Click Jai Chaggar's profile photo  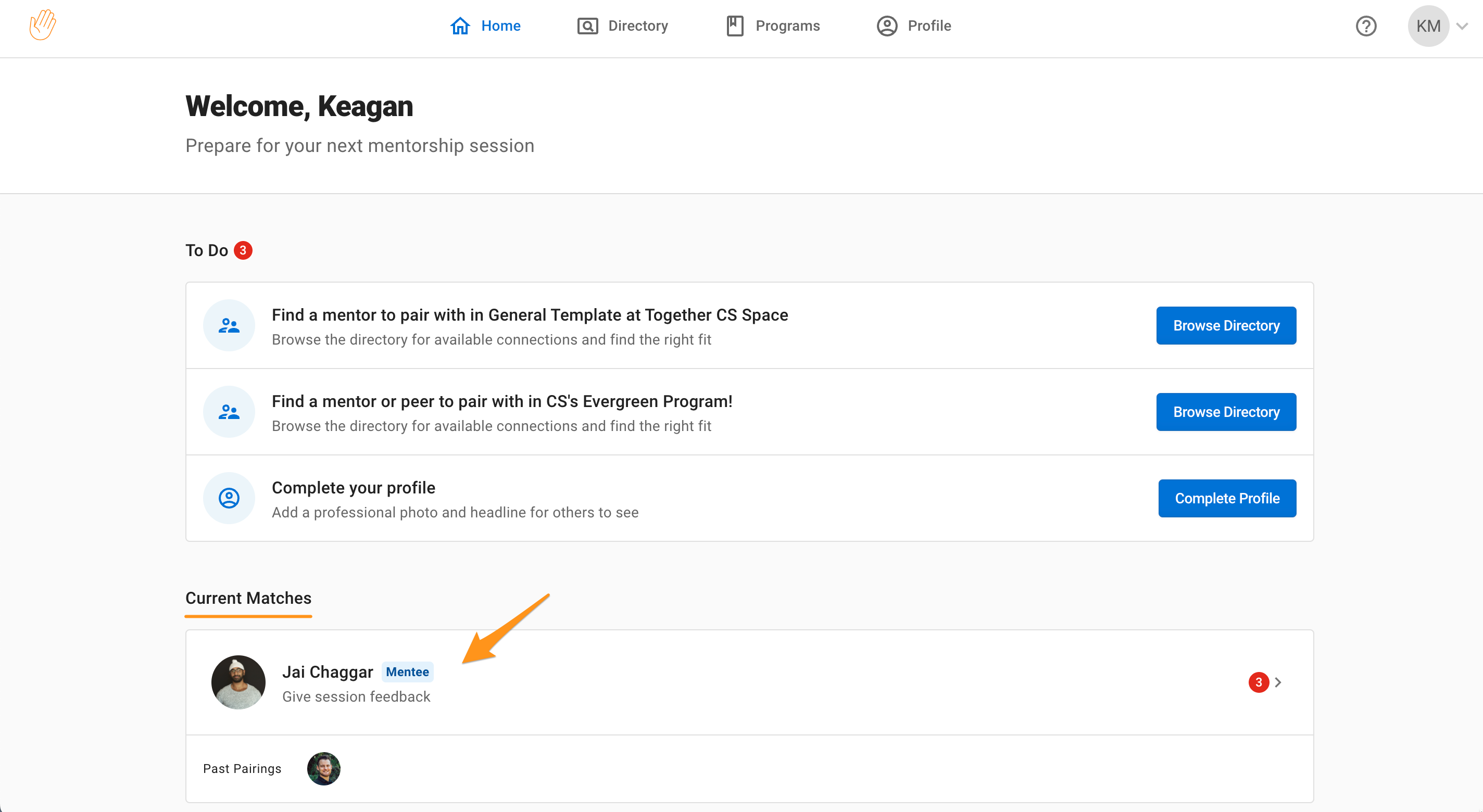coord(238,682)
